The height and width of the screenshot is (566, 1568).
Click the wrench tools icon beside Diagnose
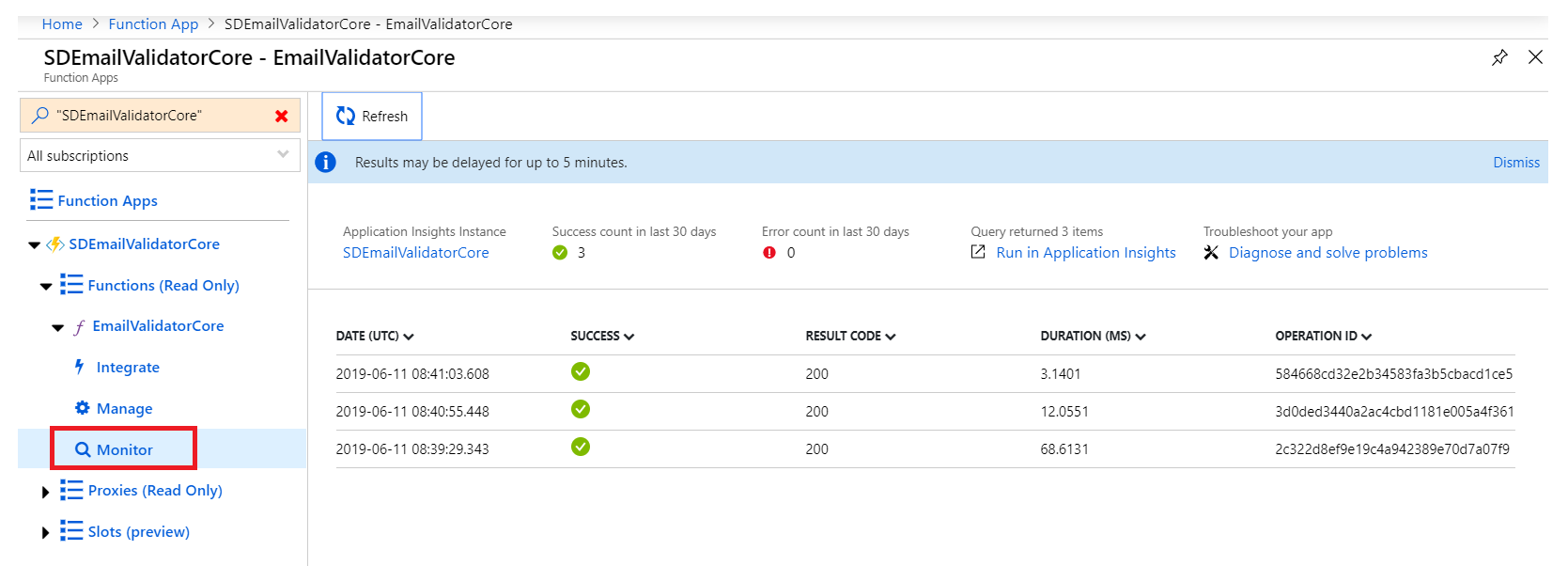pyautogui.click(x=1211, y=252)
